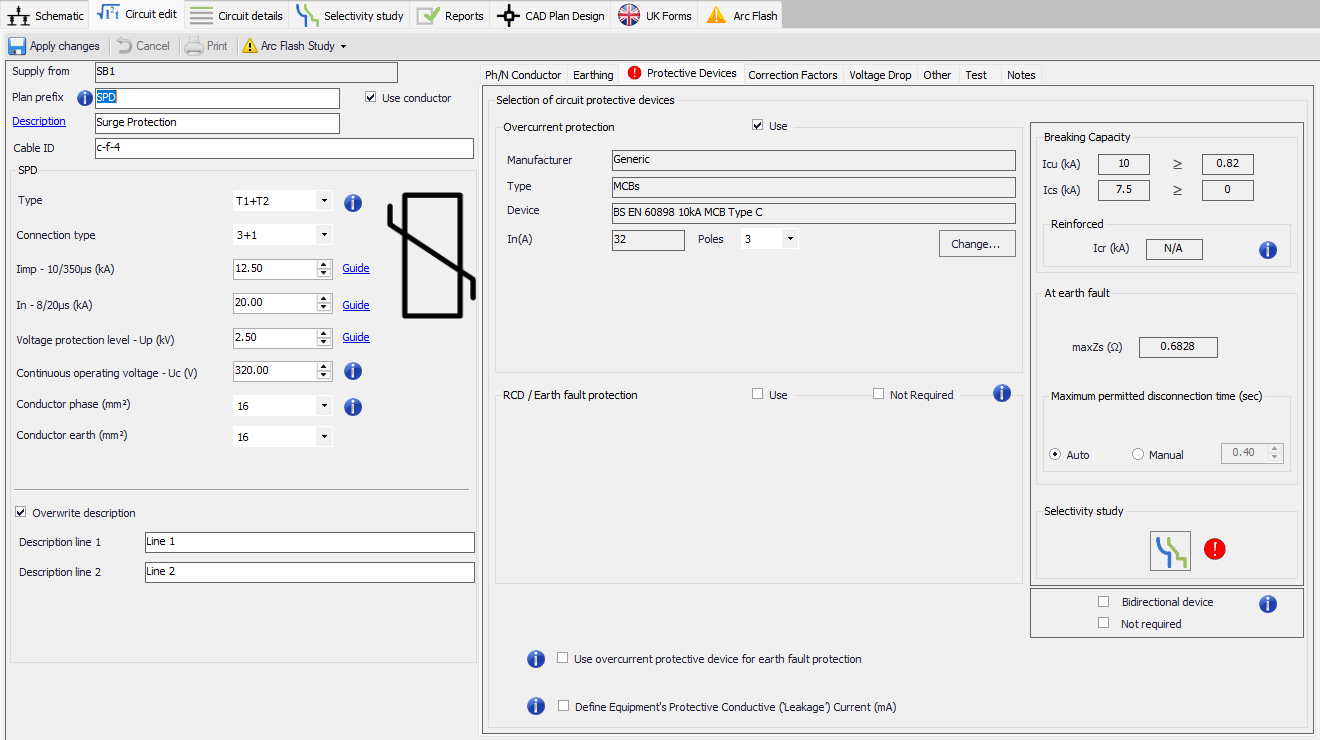Click the Description line 2 field
The height and width of the screenshot is (740, 1320).
coord(309,572)
